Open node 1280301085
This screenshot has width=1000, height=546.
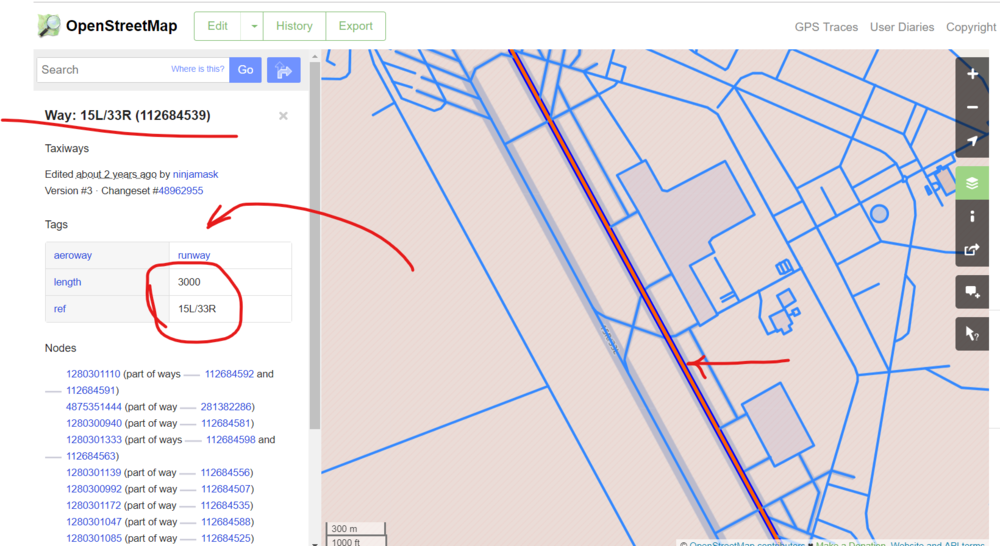94,538
